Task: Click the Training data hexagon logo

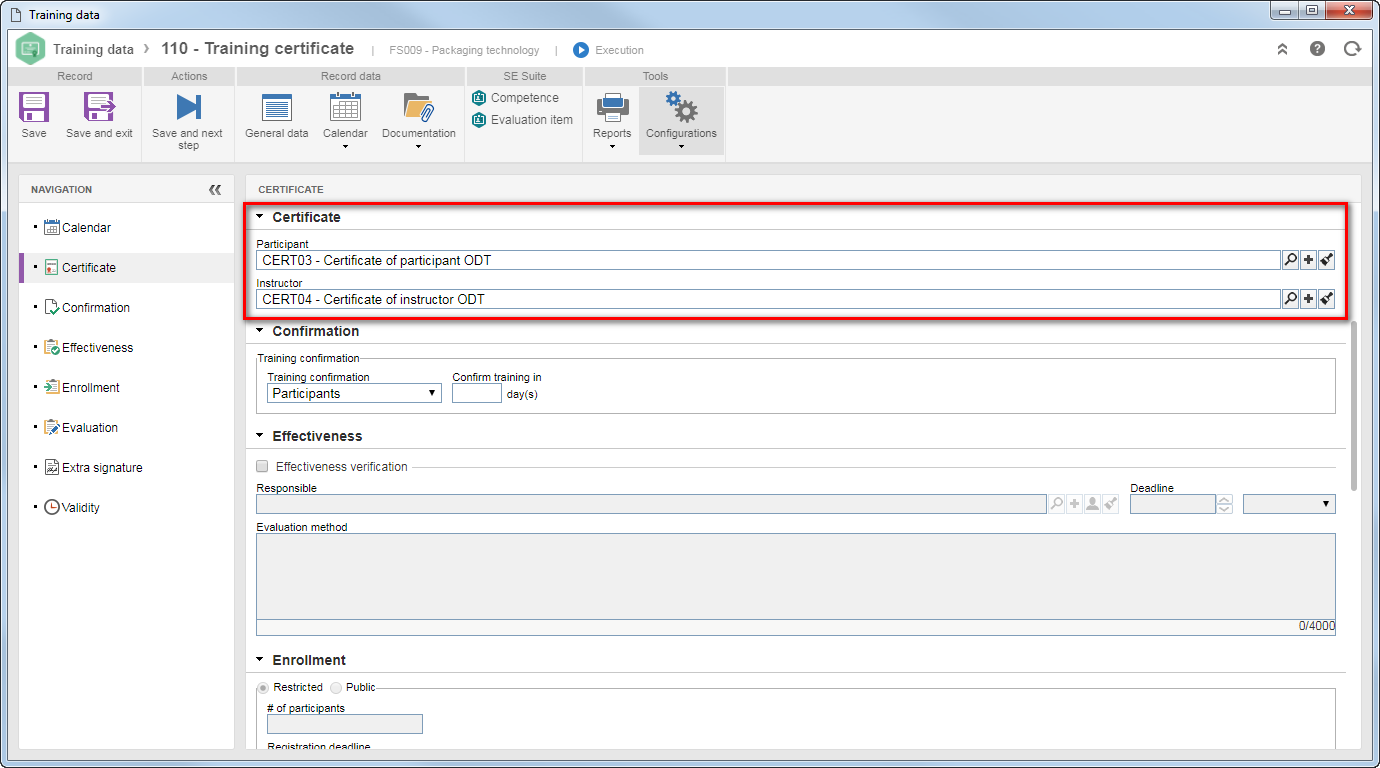Action: click(31, 48)
